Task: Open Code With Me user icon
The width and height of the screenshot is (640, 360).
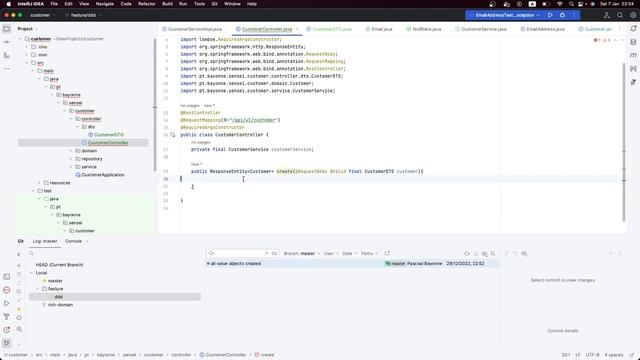Action: [607, 15]
